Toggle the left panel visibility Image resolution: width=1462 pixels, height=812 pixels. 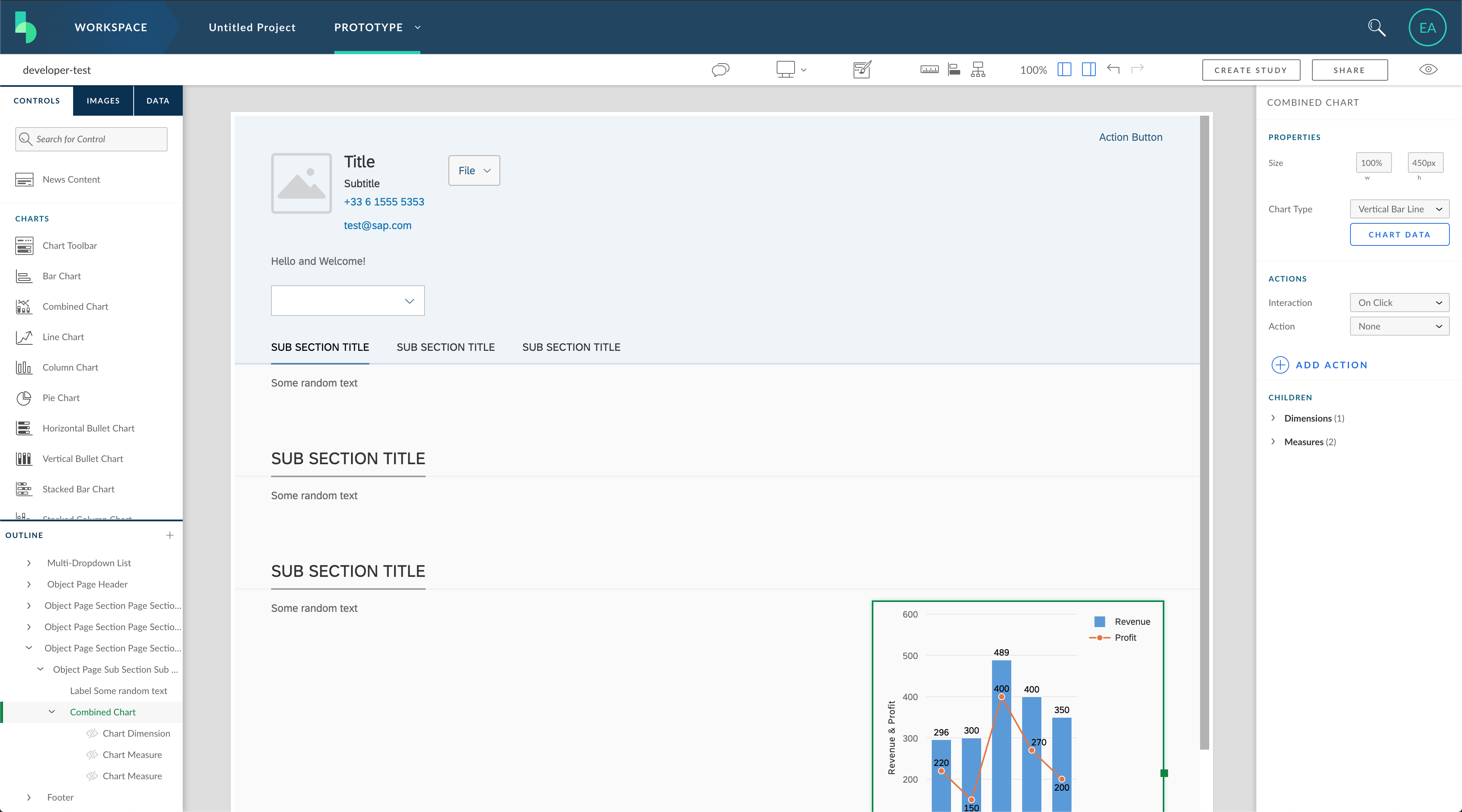pos(1064,69)
